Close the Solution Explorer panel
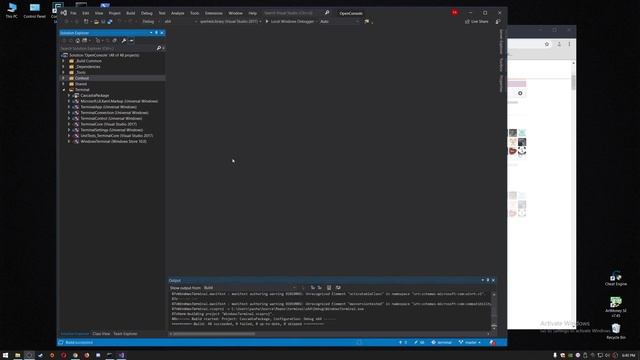The height and width of the screenshot is (360, 640). coord(162,33)
